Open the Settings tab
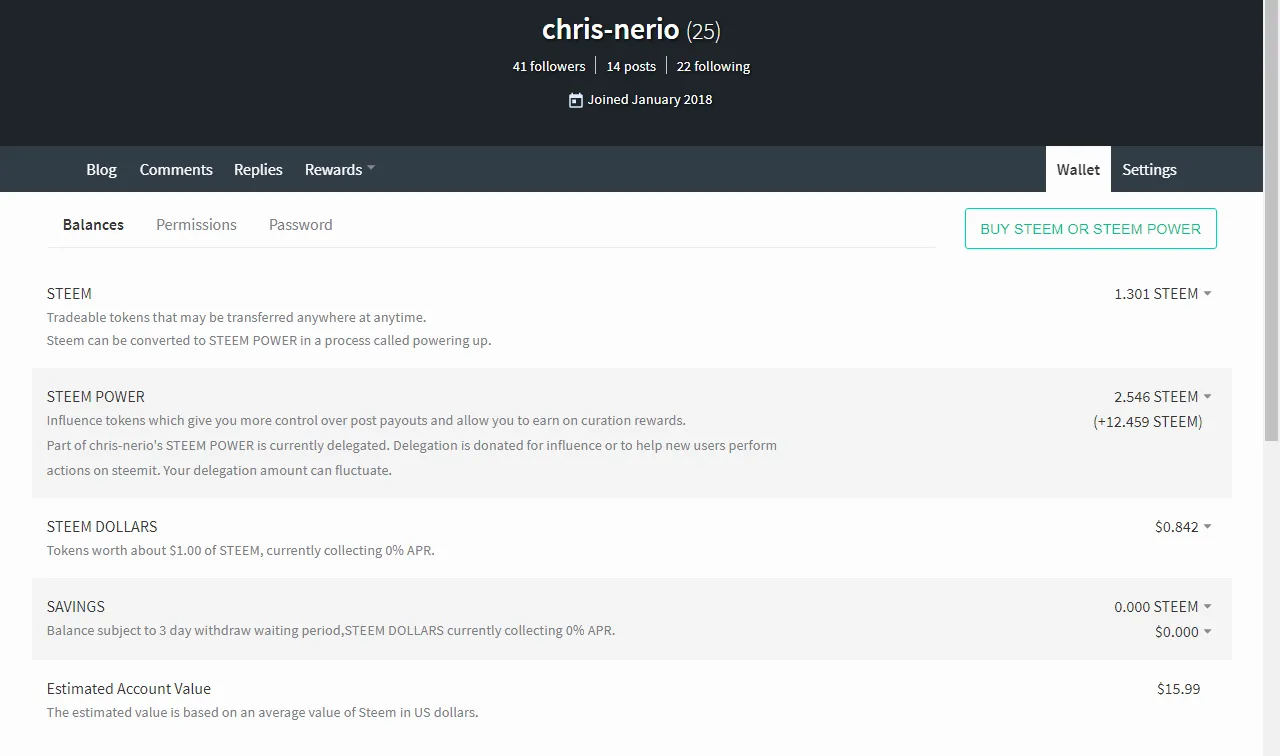Viewport: 1280px width, 756px height. [x=1149, y=169]
